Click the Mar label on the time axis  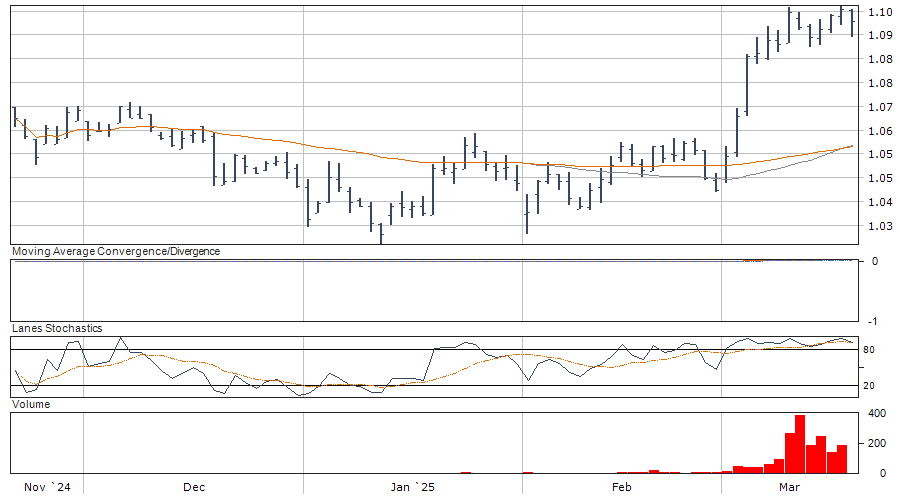pyautogui.click(x=790, y=488)
